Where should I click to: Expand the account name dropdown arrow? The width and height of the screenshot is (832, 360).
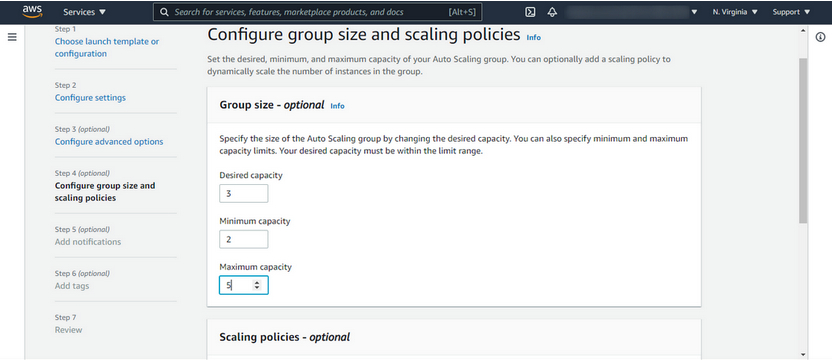tap(695, 12)
